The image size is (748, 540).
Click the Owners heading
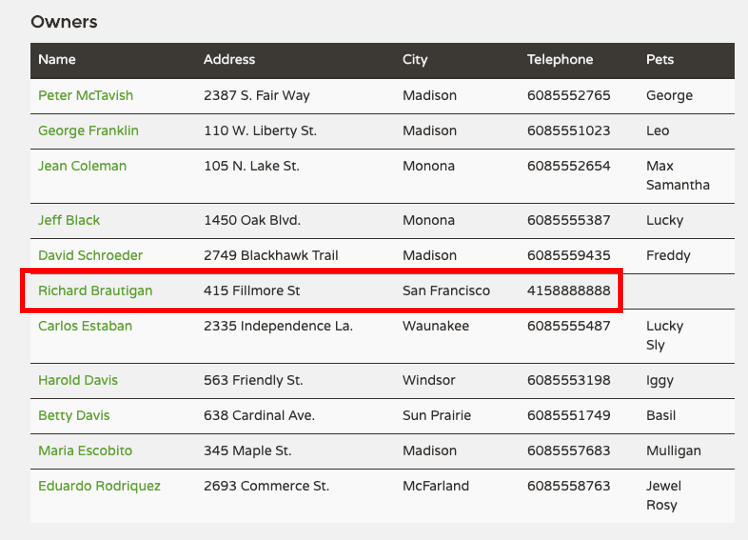click(64, 22)
